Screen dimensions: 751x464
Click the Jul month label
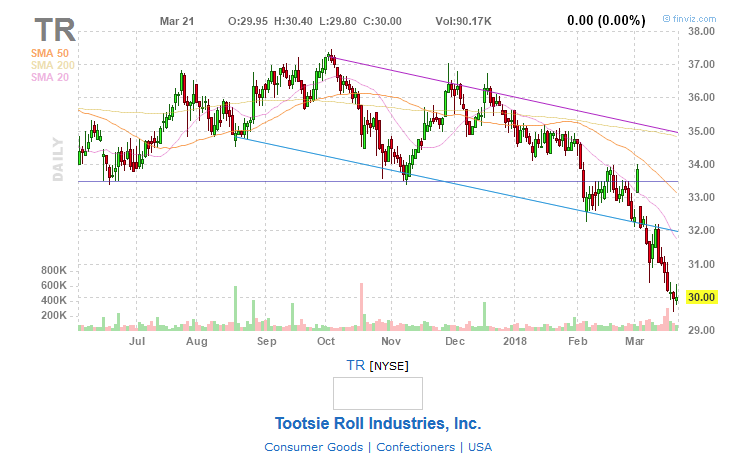click(x=137, y=341)
